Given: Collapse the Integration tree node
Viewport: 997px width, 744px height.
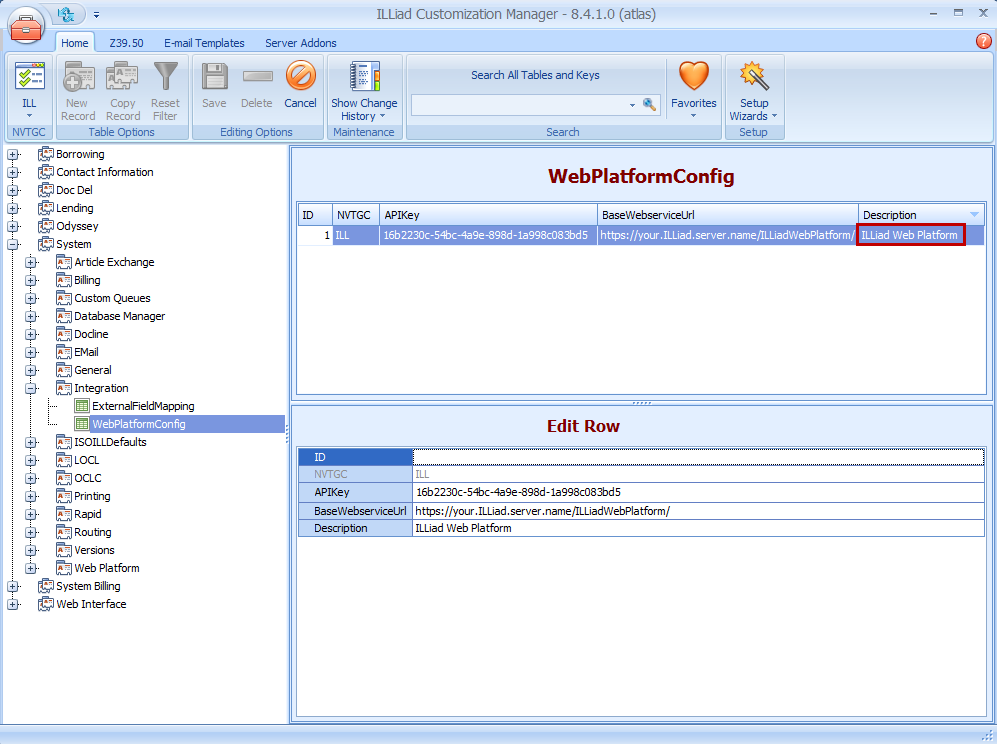Looking at the screenshot, I should coord(31,388).
